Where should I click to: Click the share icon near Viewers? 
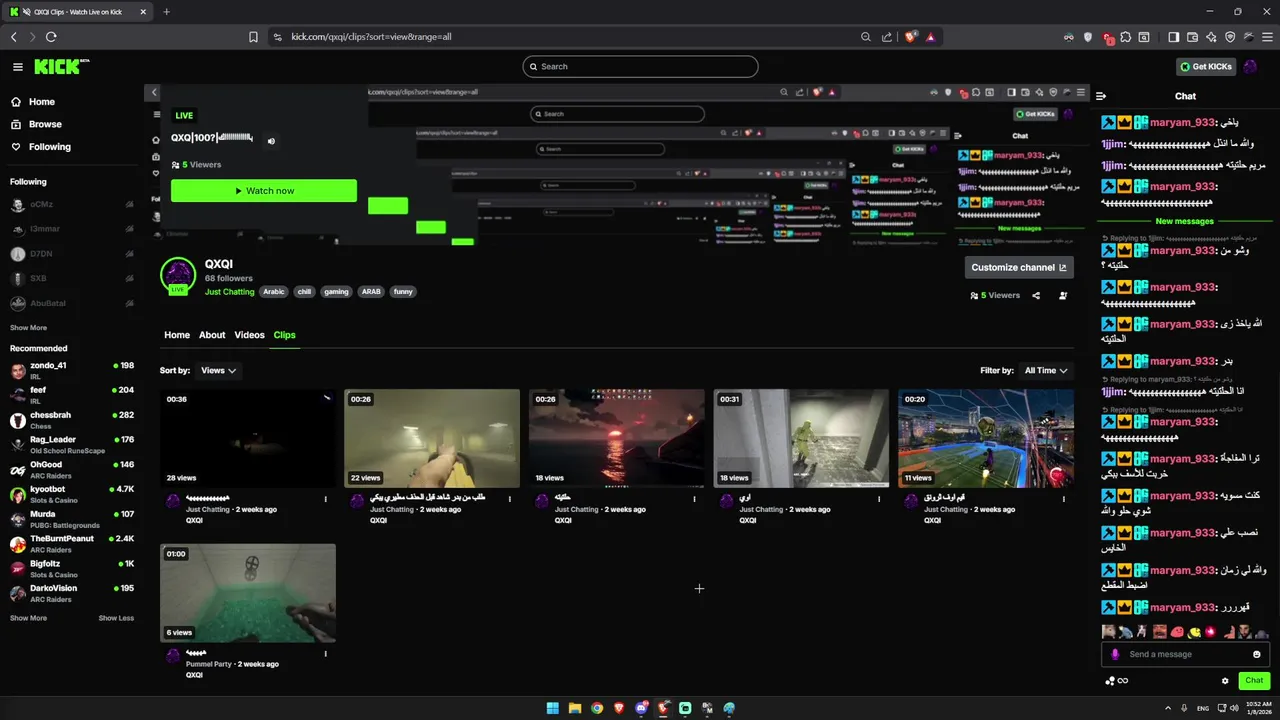point(1036,296)
